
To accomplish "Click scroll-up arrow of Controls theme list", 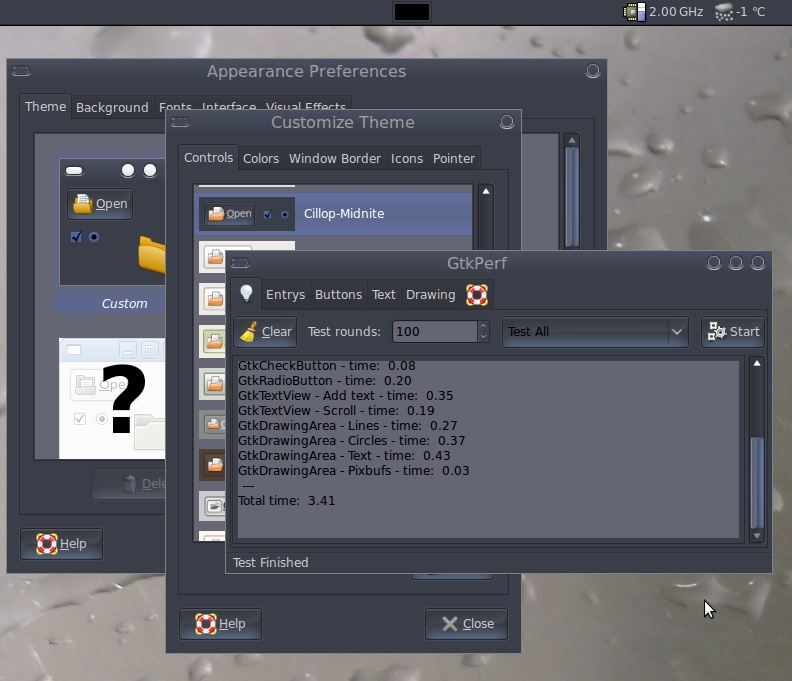I will click(x=485, y=191).
